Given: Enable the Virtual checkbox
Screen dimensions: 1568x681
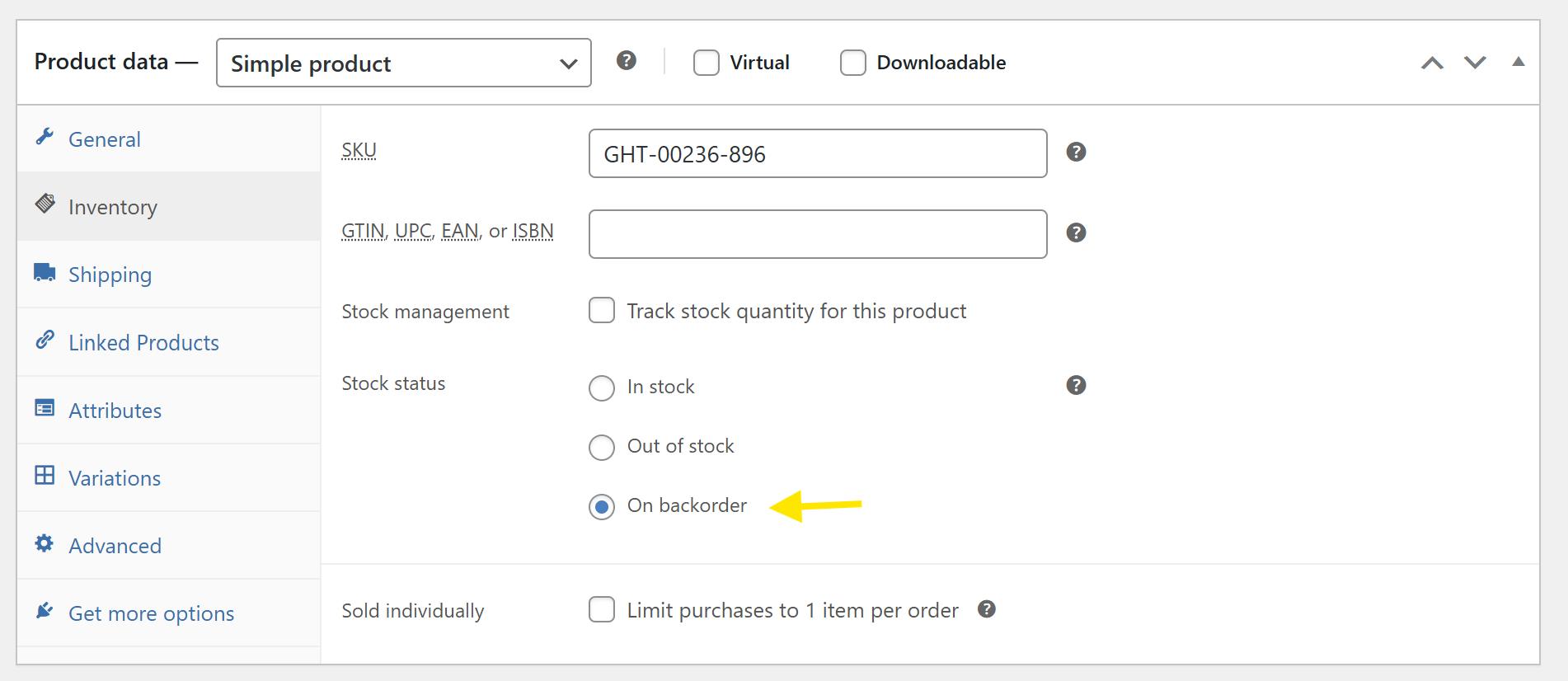Looking at the screenshot, I should [707, 63].
